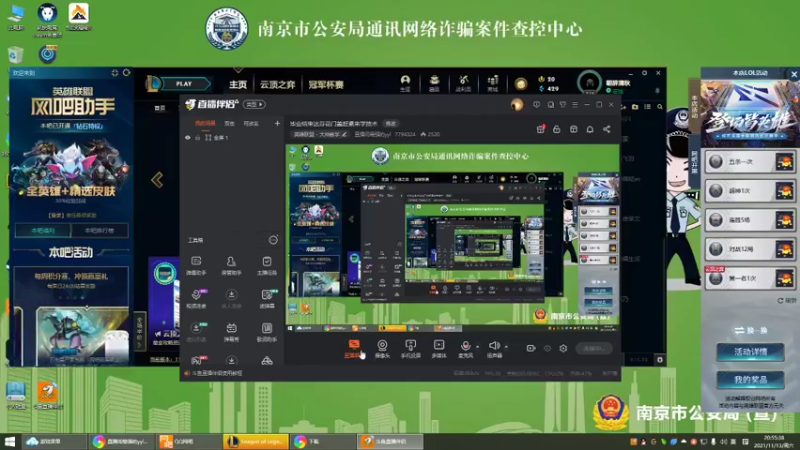Screen dimensions: 800x450
Task: Click the PLAY button in League client
Action: (x=184, y=84)
